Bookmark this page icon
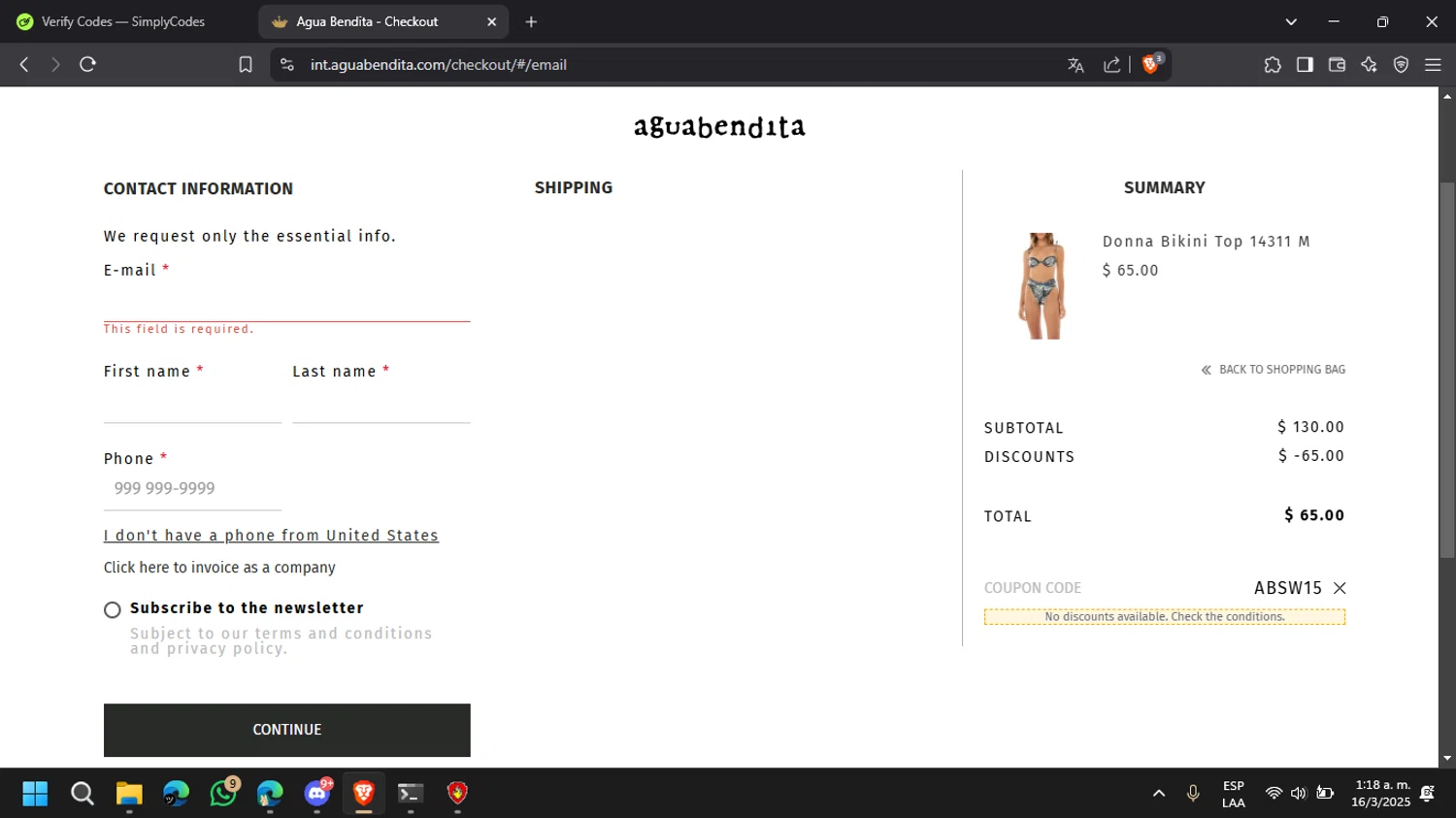 pyautogui.click(x=246, y=65)
